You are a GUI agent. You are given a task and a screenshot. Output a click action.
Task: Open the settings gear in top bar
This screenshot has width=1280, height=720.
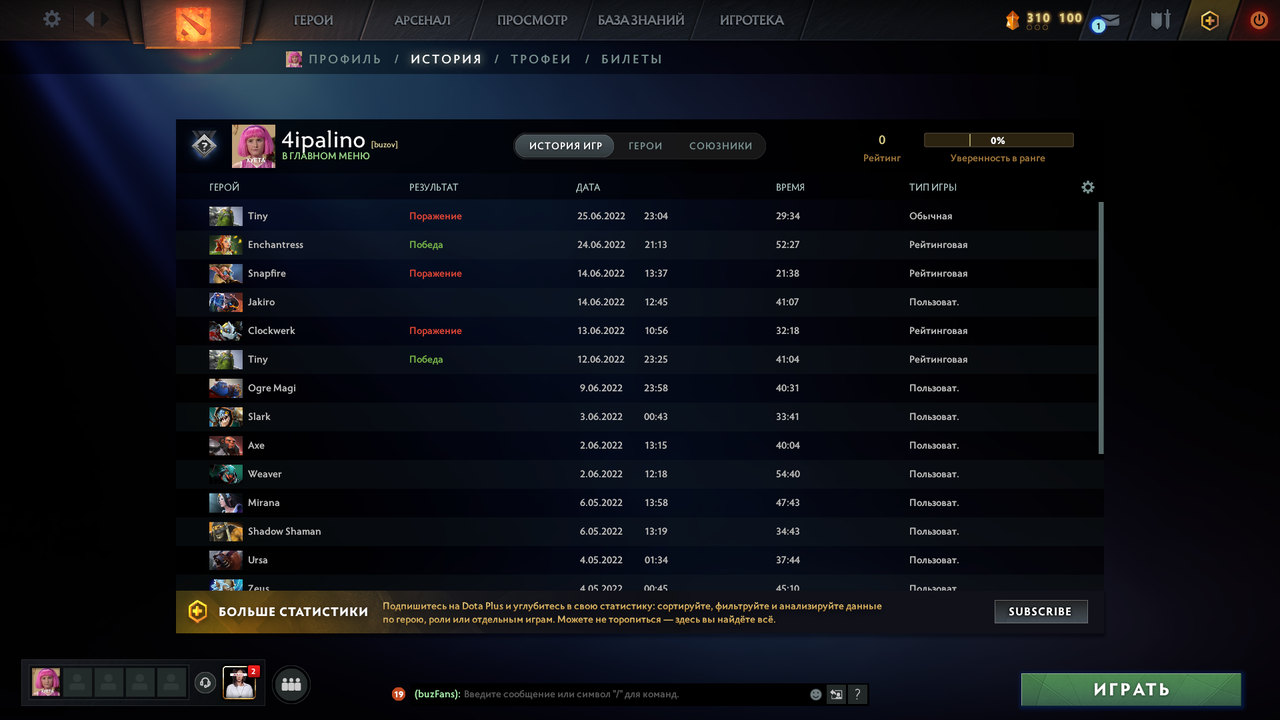click(52, 19)
